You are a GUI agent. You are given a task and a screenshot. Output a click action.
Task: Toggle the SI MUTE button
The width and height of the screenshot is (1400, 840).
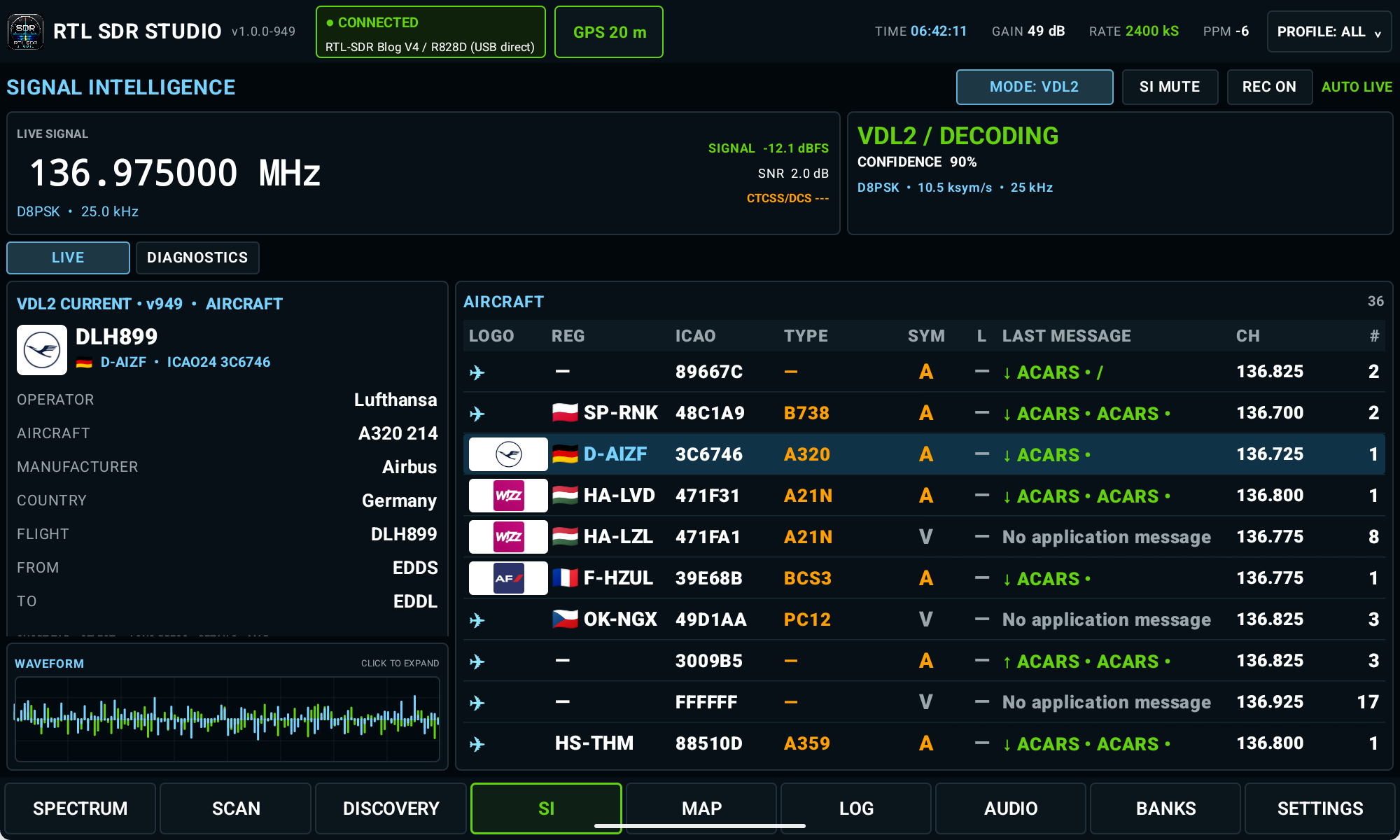pyautogui.click(x=1170, y=87)
